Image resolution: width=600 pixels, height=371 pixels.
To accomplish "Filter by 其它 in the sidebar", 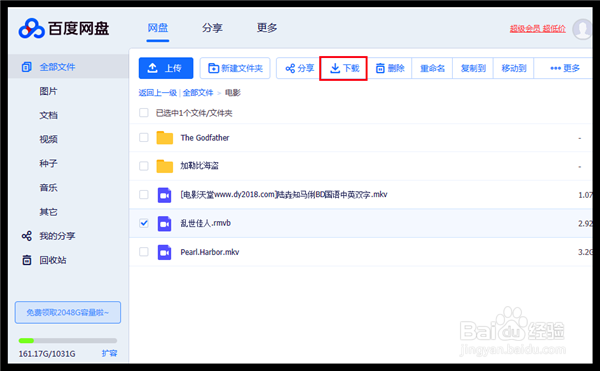I will coord(48,212).
